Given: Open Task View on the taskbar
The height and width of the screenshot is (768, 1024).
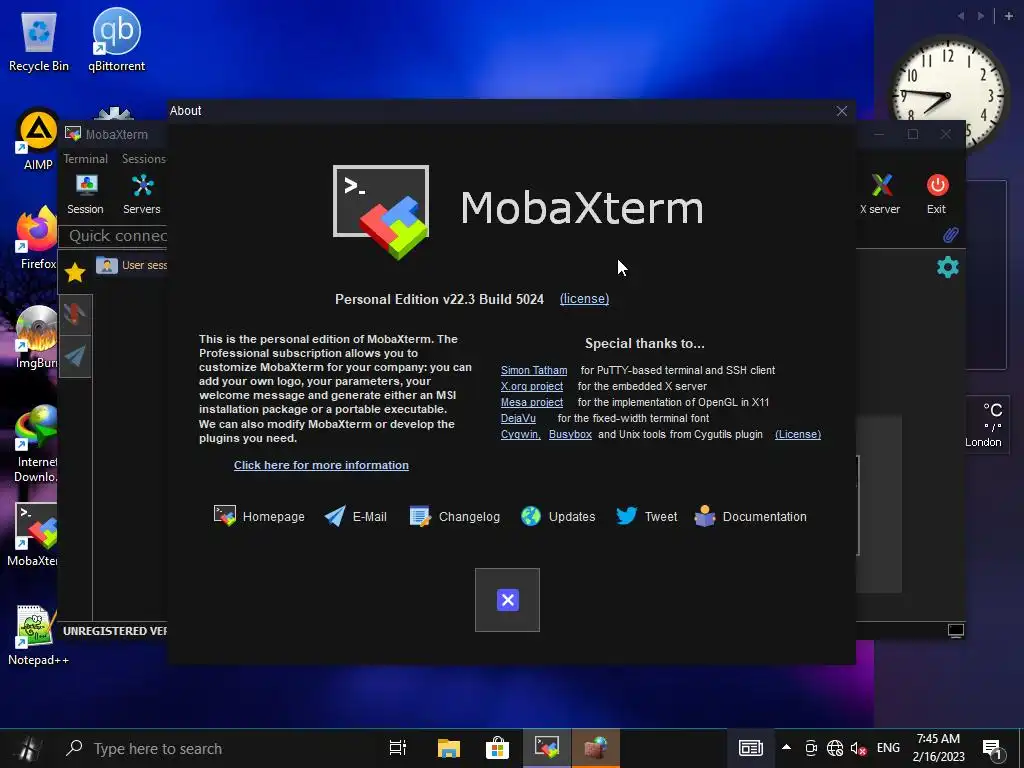Looking at the screenshot, I should 398,748.
